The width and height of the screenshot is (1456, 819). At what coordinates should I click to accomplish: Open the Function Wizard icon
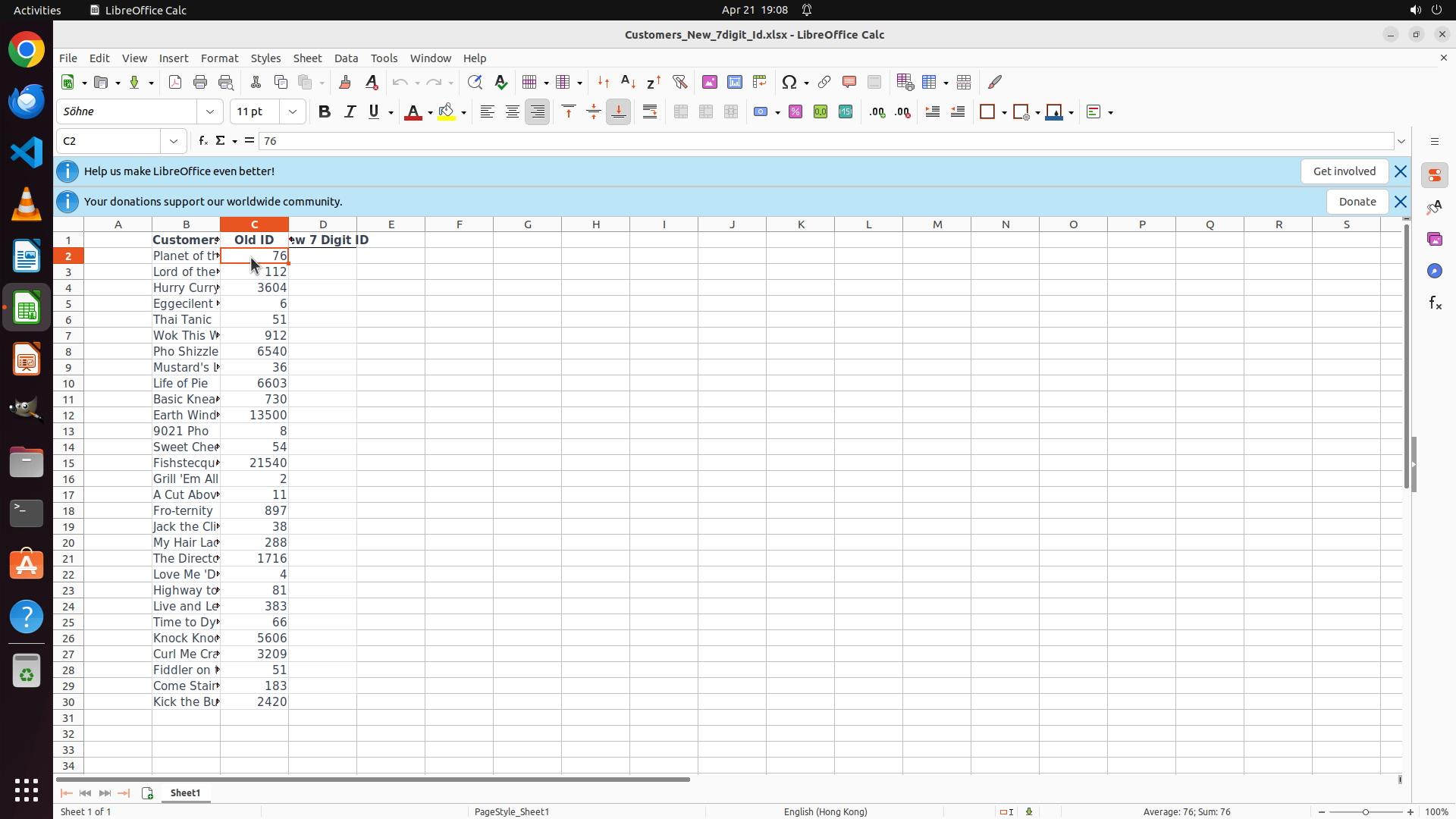click(x=203, y=141)
